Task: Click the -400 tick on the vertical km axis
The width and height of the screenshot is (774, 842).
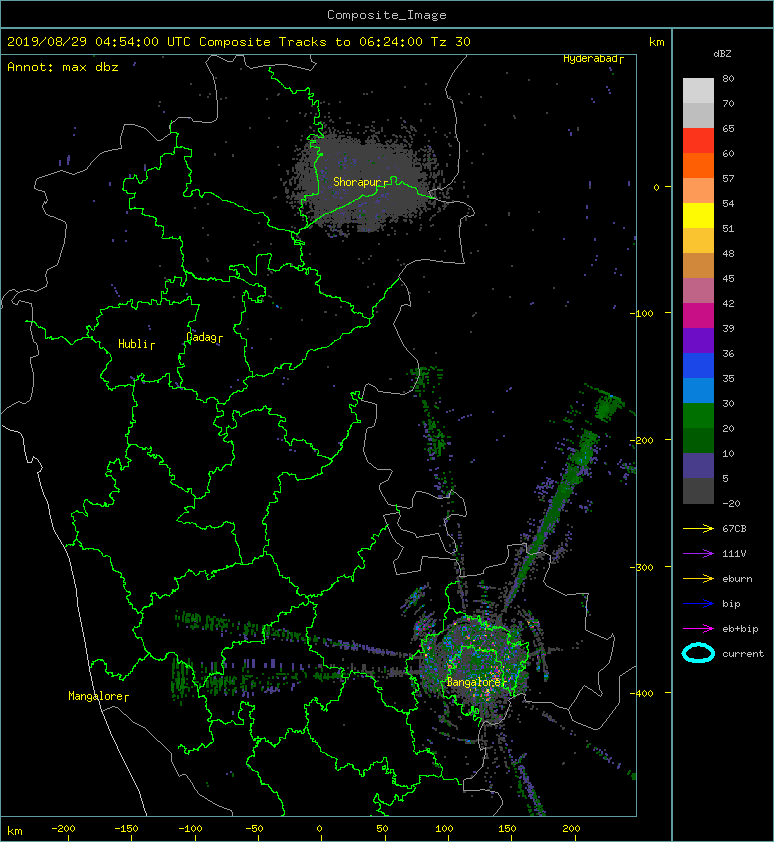Action: (641, 693)
